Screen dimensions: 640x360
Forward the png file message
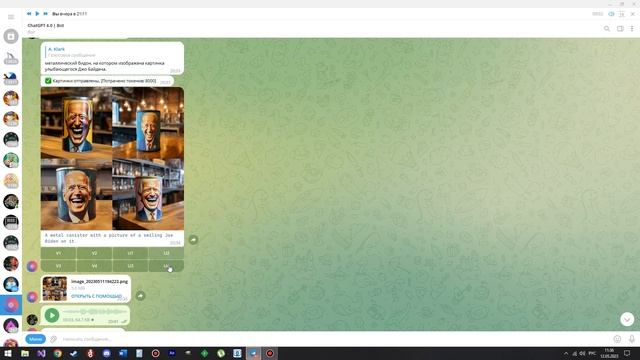(140, 296)
